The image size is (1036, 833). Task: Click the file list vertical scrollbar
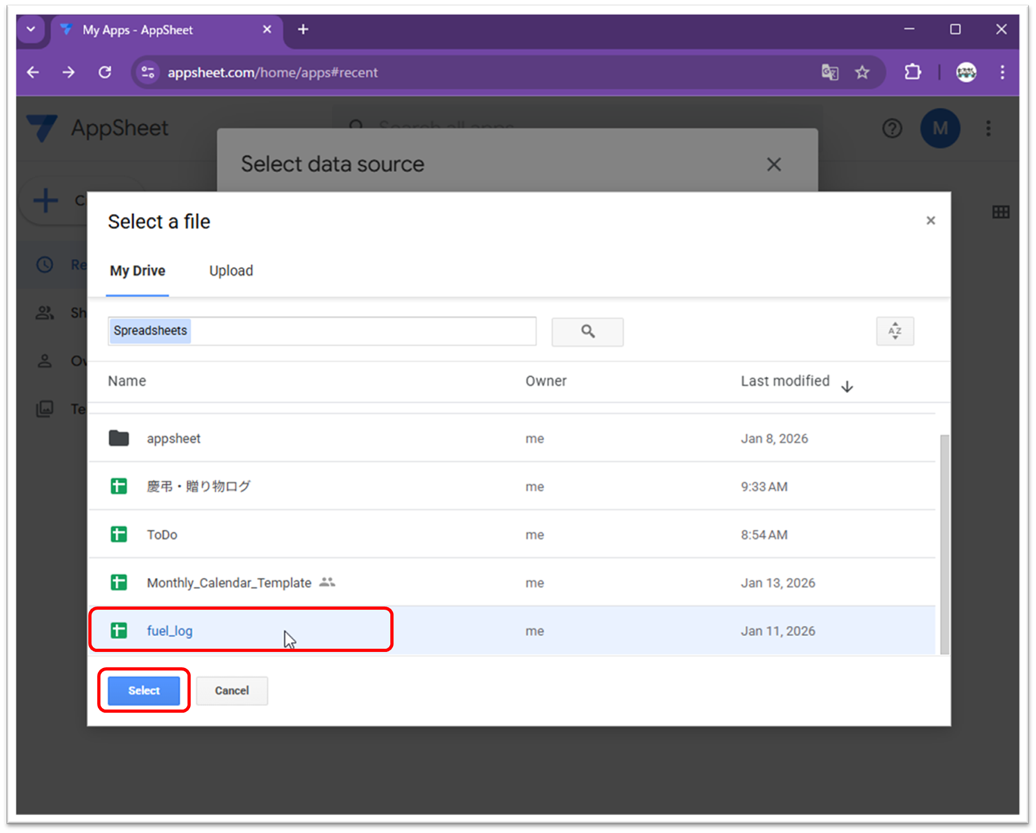(944, 540)
